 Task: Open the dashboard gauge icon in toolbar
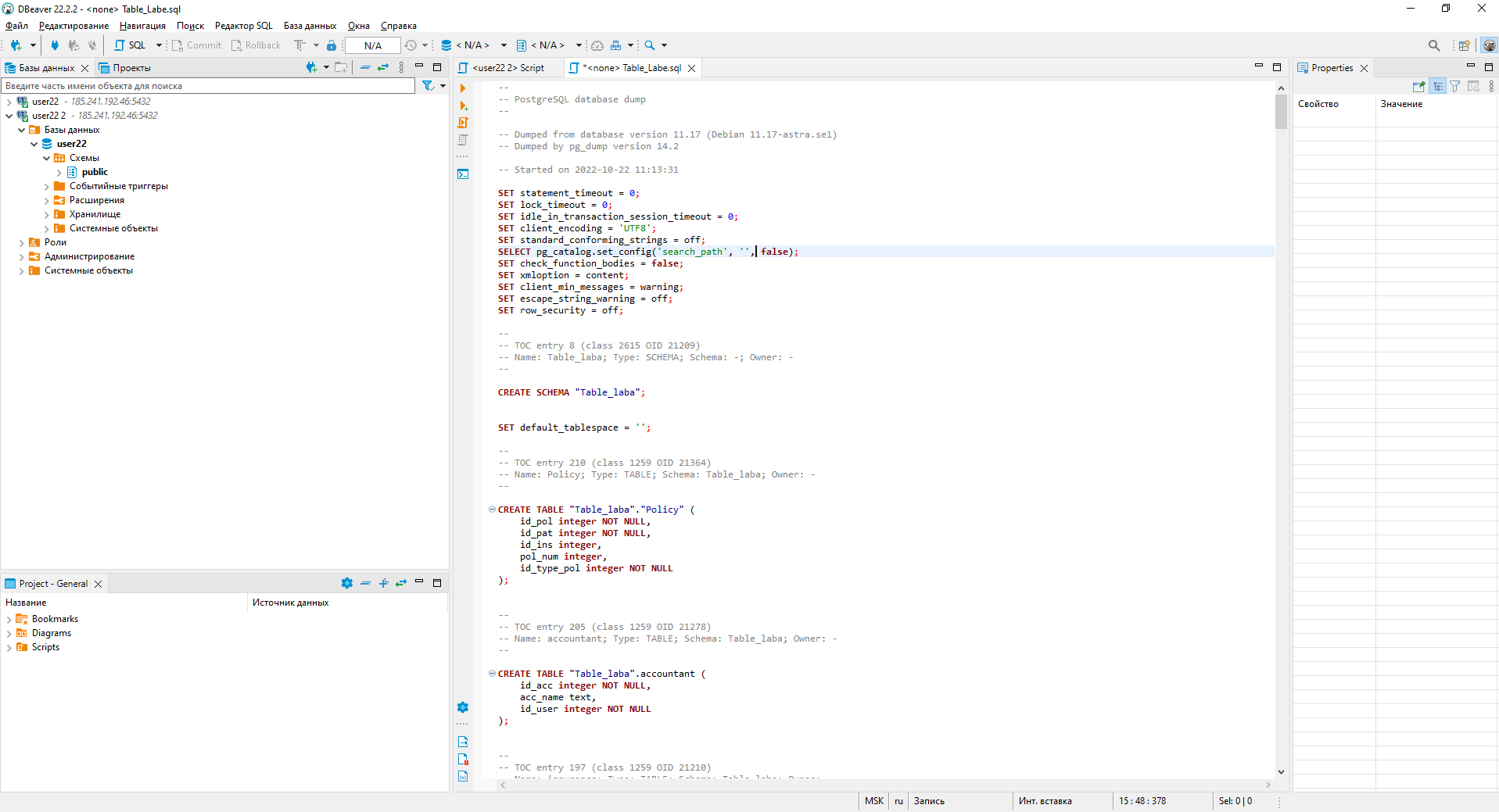(597, 45)
